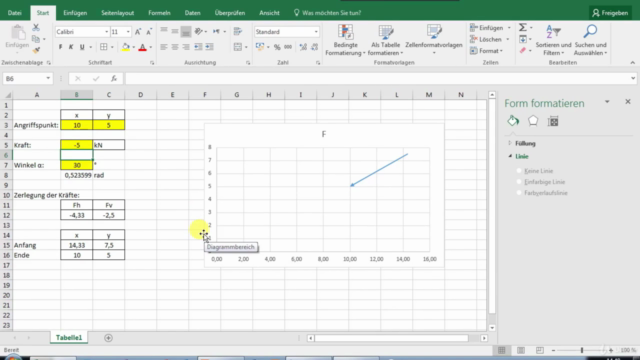This screenshot has width=640, height=360.
Task: Click the Was möchten Sie tun search box
Action: (327, 13)
